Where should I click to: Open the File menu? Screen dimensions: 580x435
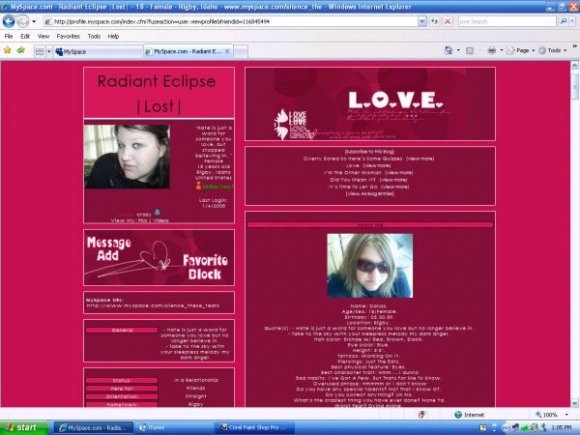[9, 36]
